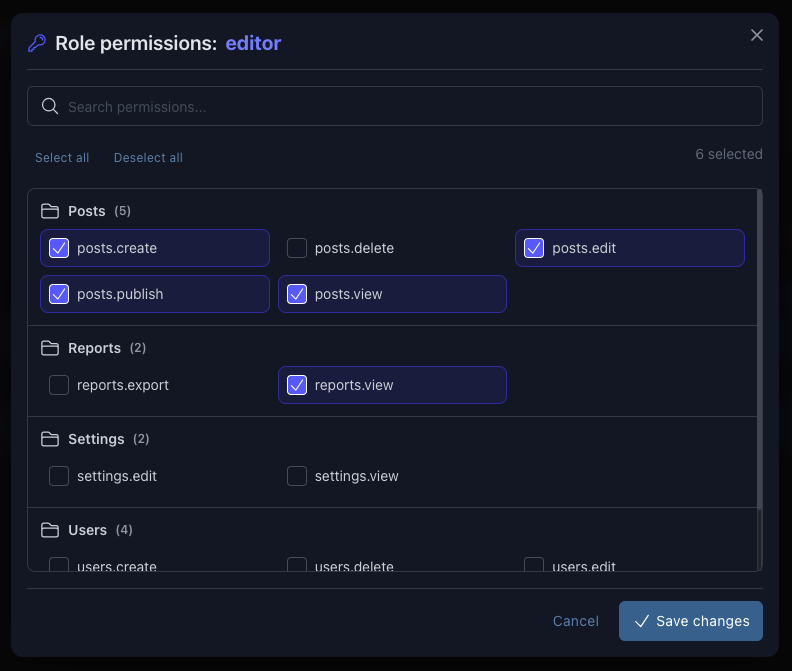This screenshot has width=792, height=671.
Task: Click the Select all link
Action: tap(62, 158)
